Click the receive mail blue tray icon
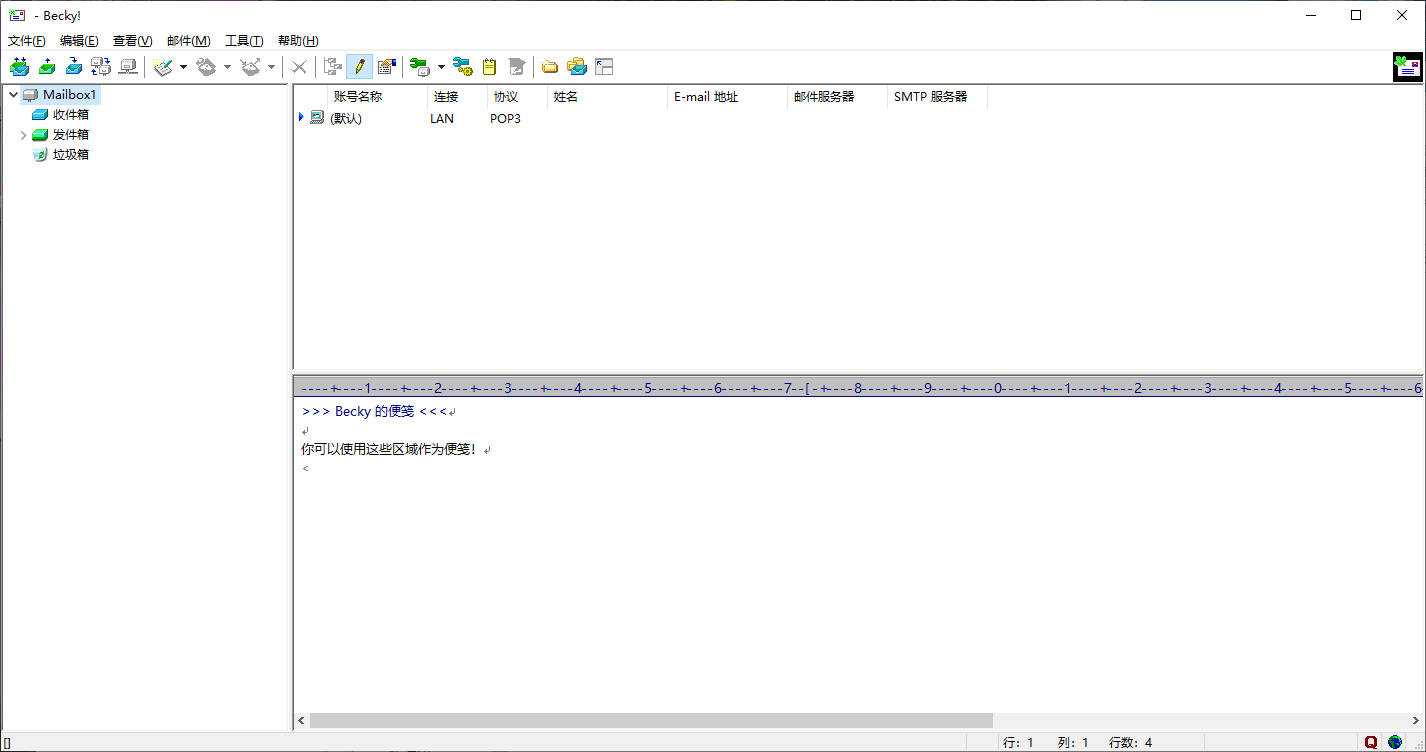 click(x=74, y=67)
